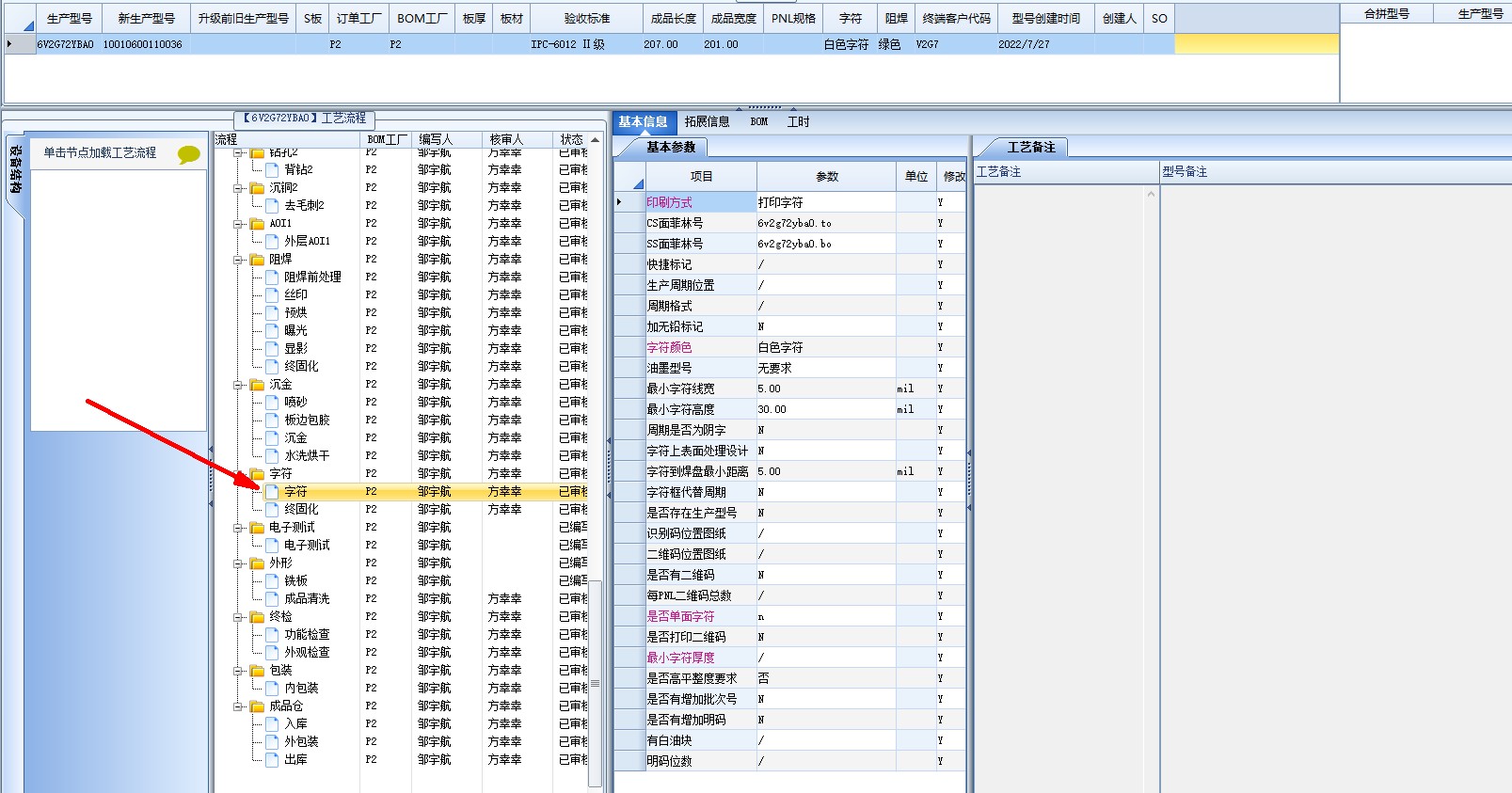
Task: Click the document icon of 背钻2
Action: point(273,170)
